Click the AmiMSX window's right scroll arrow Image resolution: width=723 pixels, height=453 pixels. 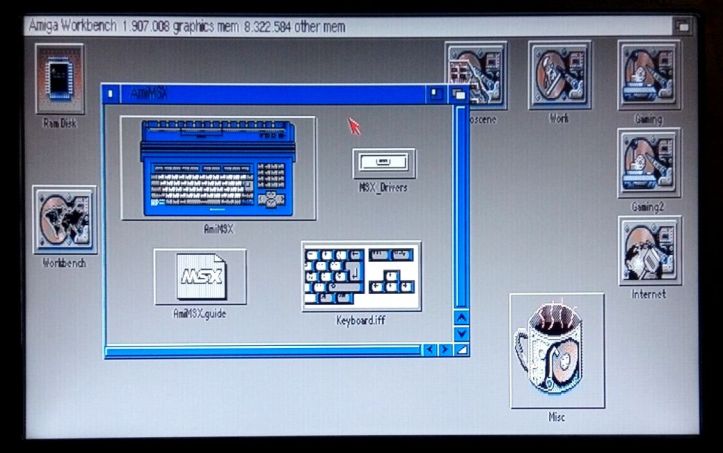445,350
